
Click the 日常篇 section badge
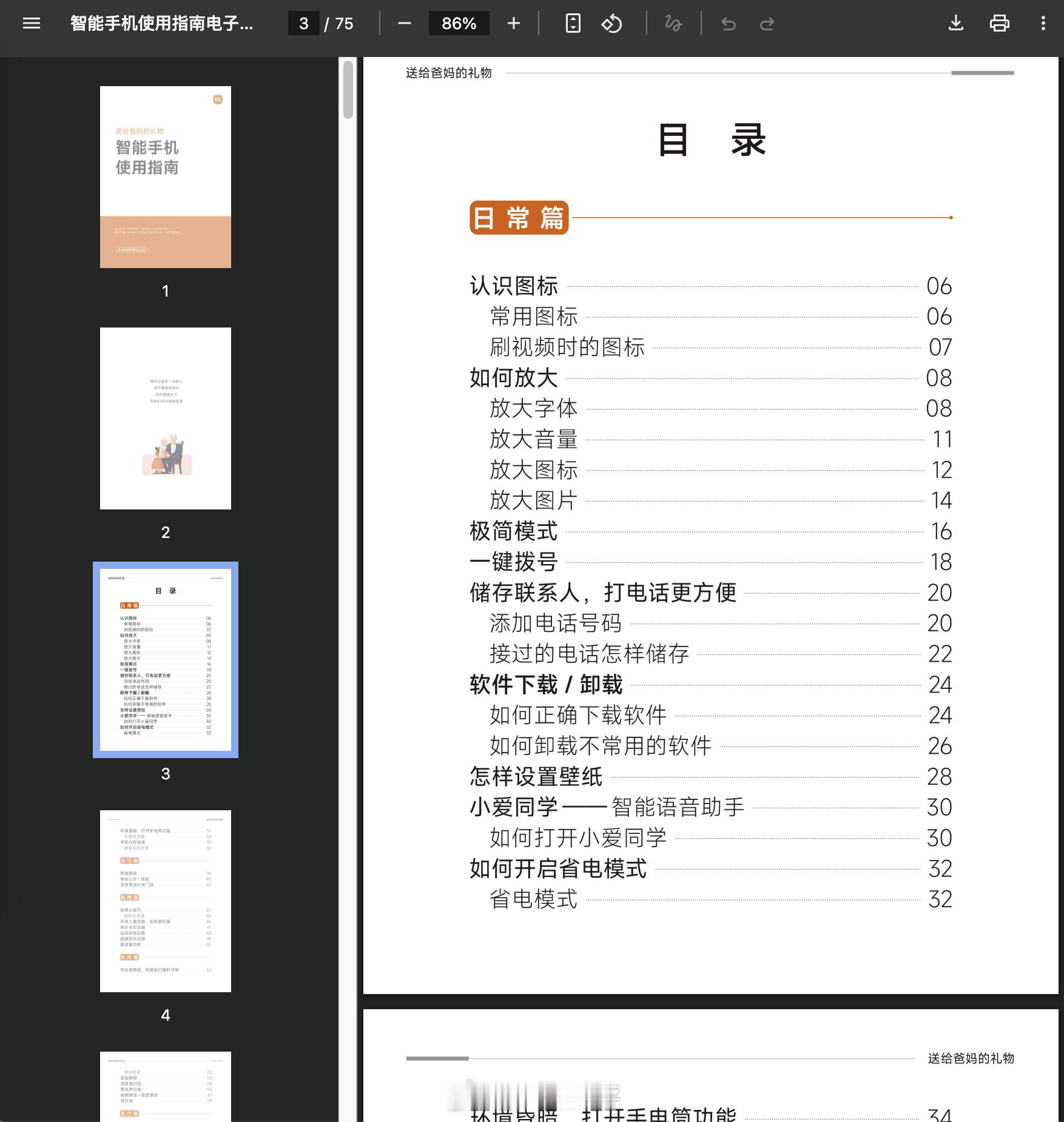click(x=519, y=218)
